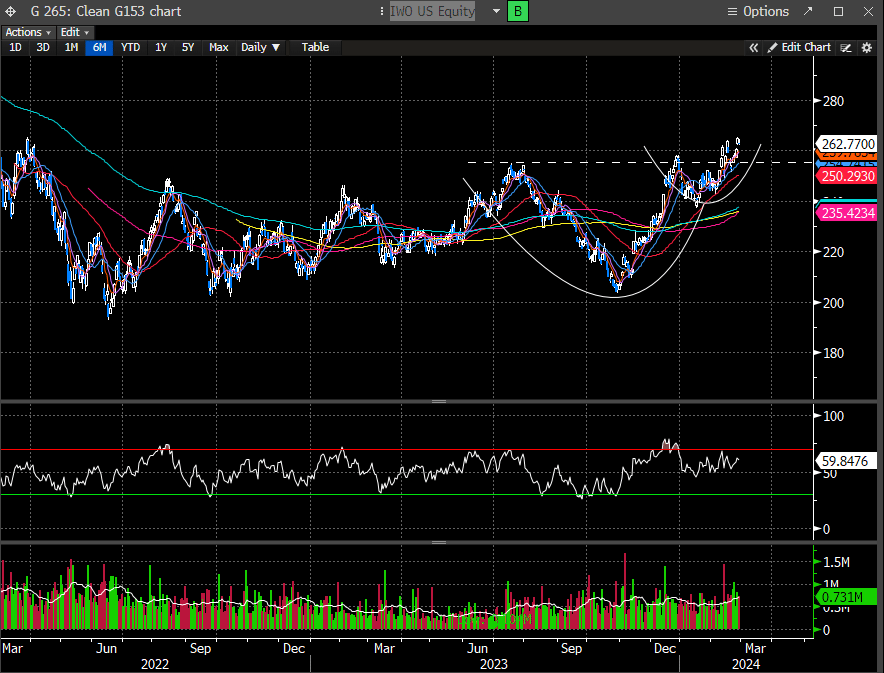Toggle the YTD range button
The width and height of the screenshot is (884, 673).
point(130,47)
